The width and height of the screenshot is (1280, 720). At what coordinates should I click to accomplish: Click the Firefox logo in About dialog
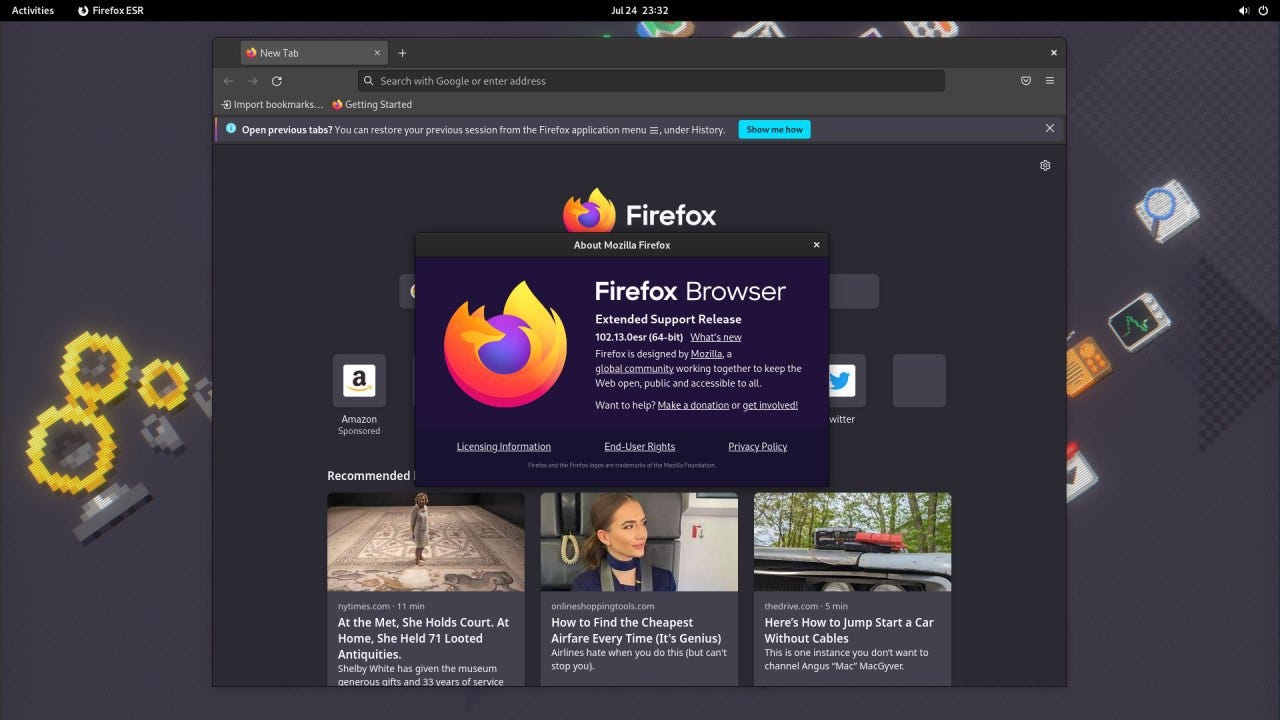coord(505,344)
